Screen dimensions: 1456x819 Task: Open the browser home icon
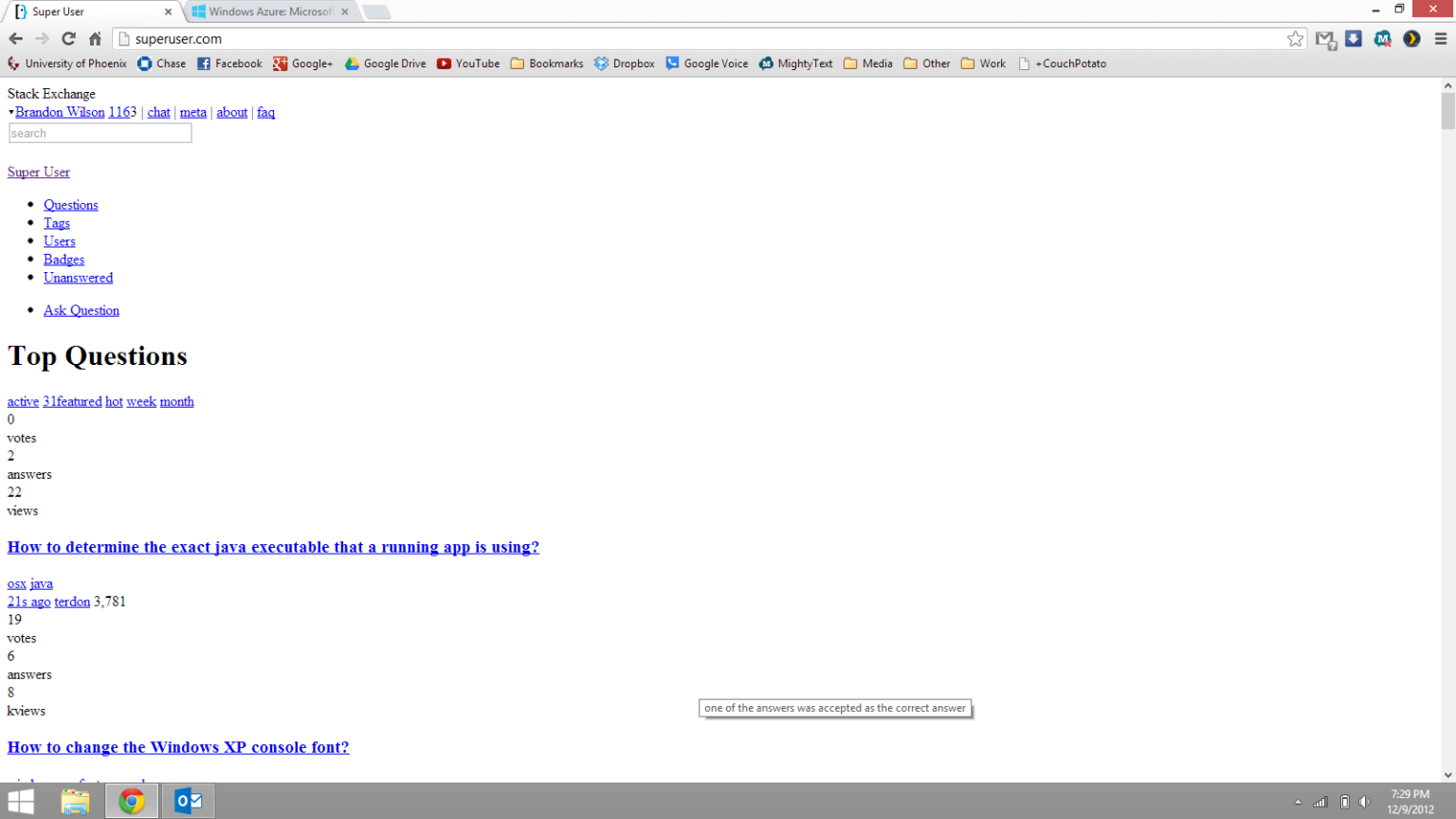click(x=95, y=39)
